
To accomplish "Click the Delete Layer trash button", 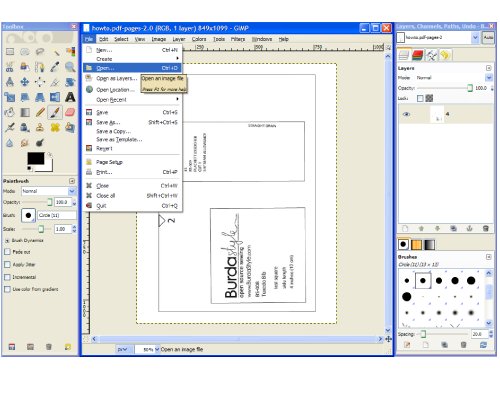I will tap(486, 228).
